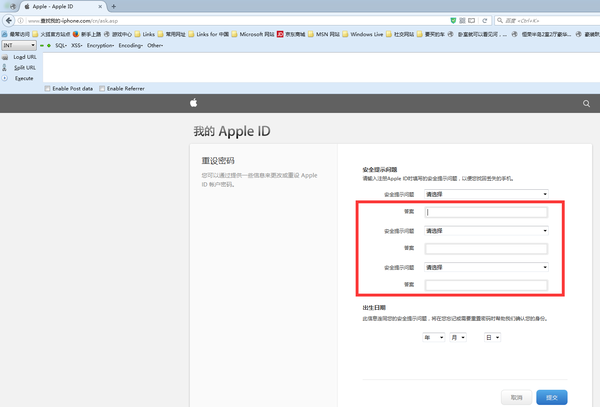
Task: Click the HackBar green minus icon
Action: (x=42, y=46)
